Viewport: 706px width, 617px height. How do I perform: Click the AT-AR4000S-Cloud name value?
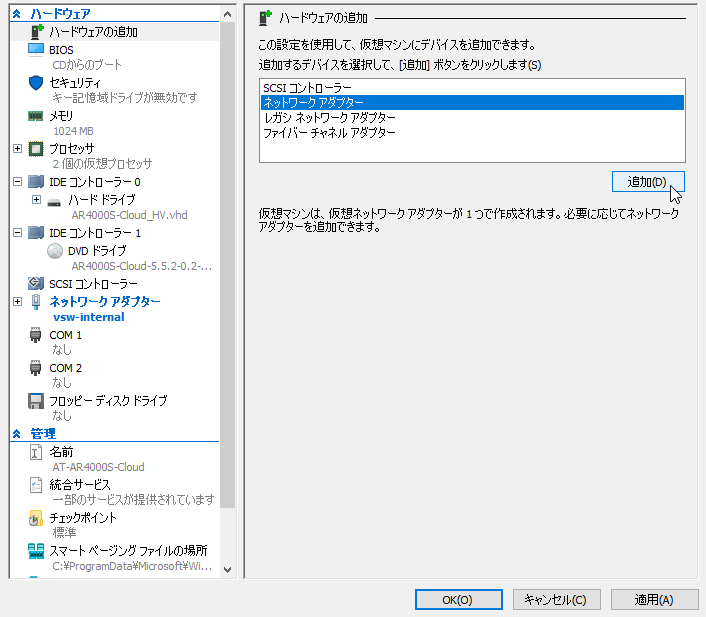99,467
